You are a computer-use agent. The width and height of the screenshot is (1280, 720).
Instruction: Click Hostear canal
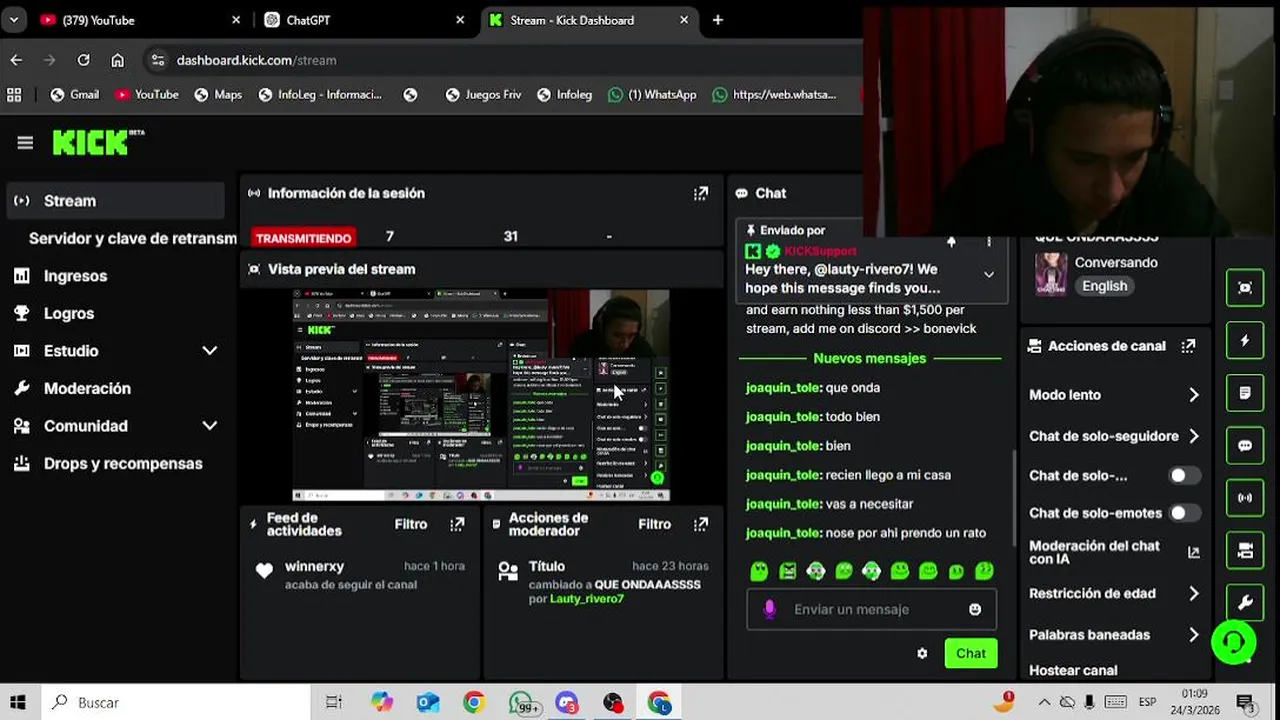tap(1073, 670)
